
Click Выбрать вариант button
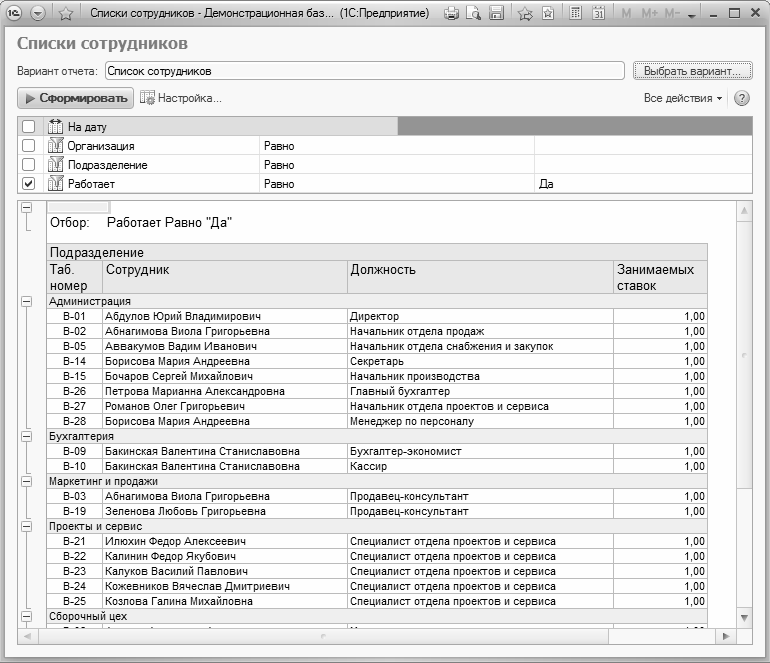[x=692, y=71]
